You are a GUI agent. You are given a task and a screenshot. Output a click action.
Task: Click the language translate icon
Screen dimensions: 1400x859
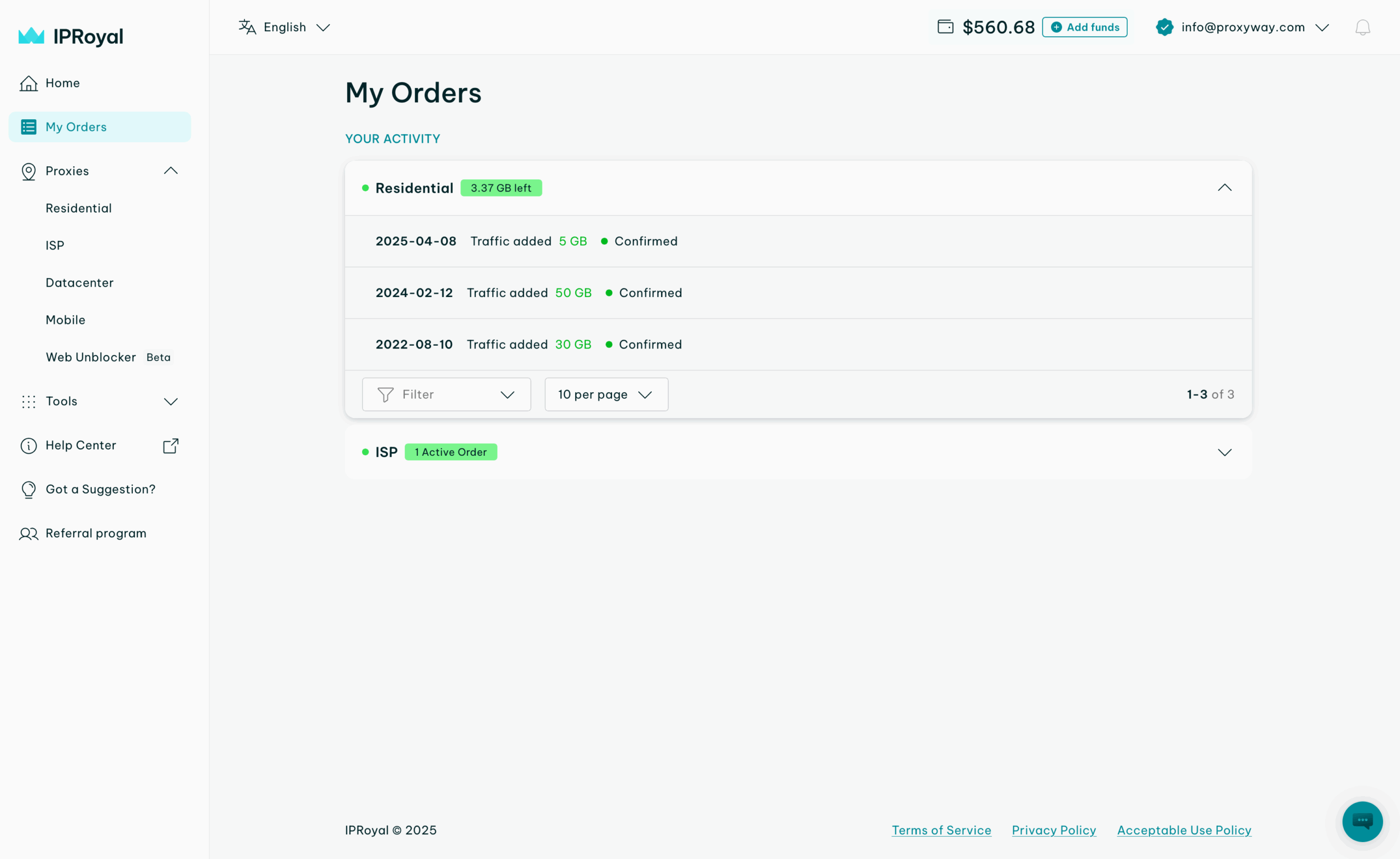pos(247,27)
